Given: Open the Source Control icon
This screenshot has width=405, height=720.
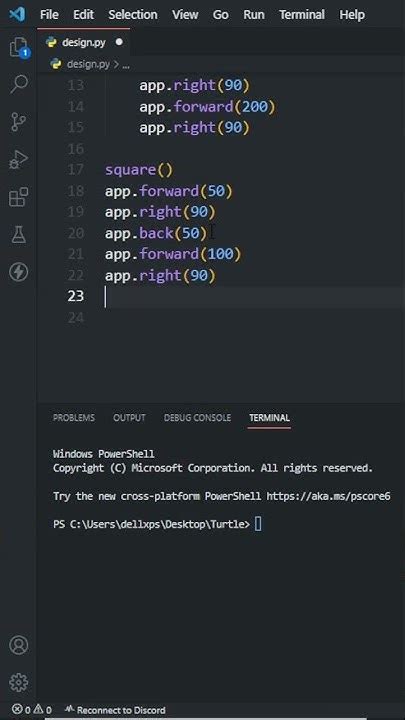Looking at the screenshot, I should click(19, 122).
